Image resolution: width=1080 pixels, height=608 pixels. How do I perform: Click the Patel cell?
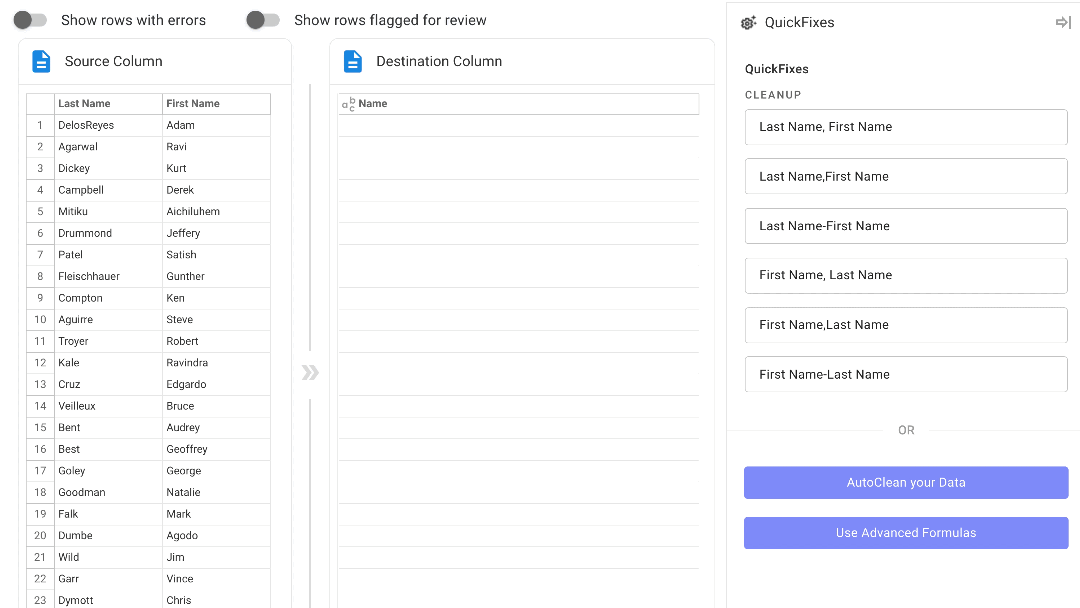click(x=108, y=255)
